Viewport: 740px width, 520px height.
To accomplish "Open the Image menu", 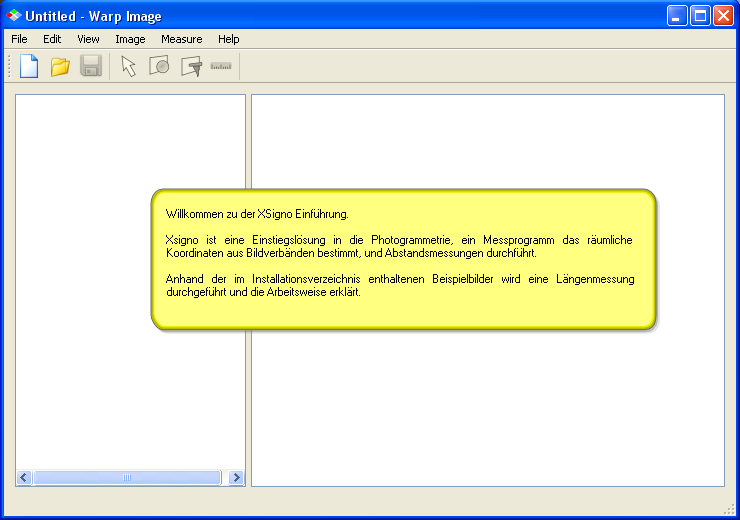I will [x=130, y=39].
